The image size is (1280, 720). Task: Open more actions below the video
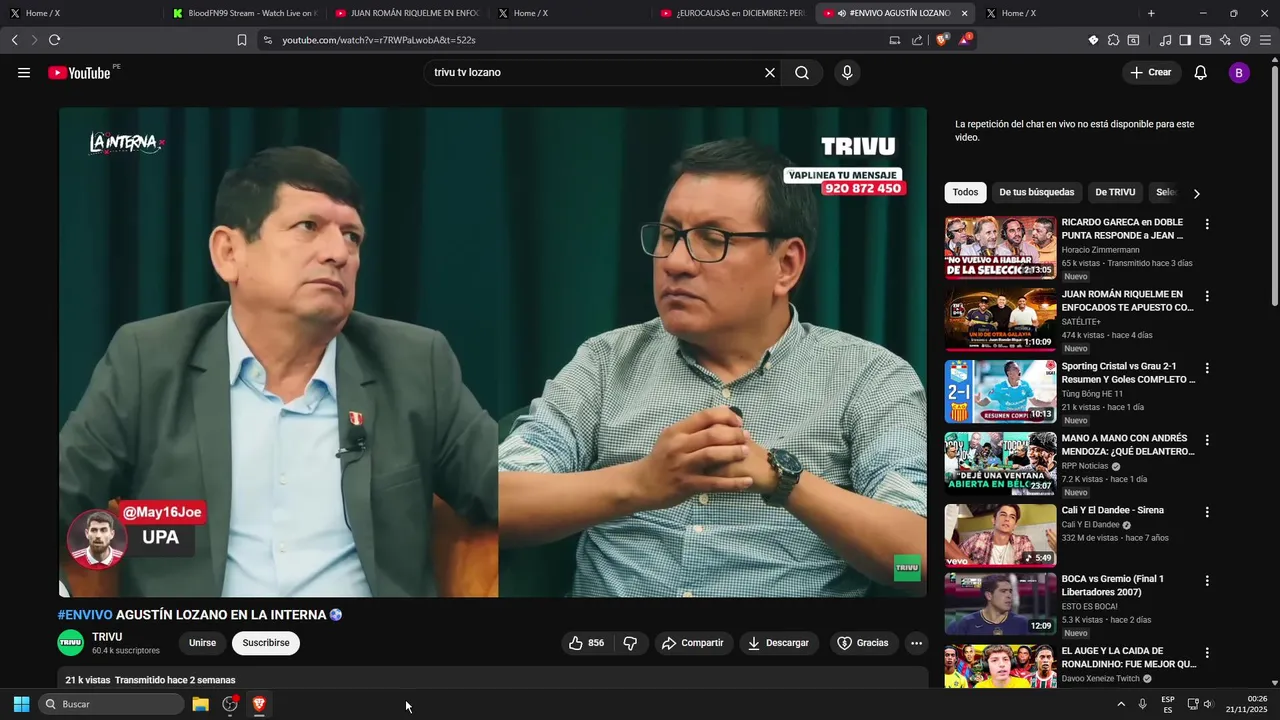(x=916, y=643)
